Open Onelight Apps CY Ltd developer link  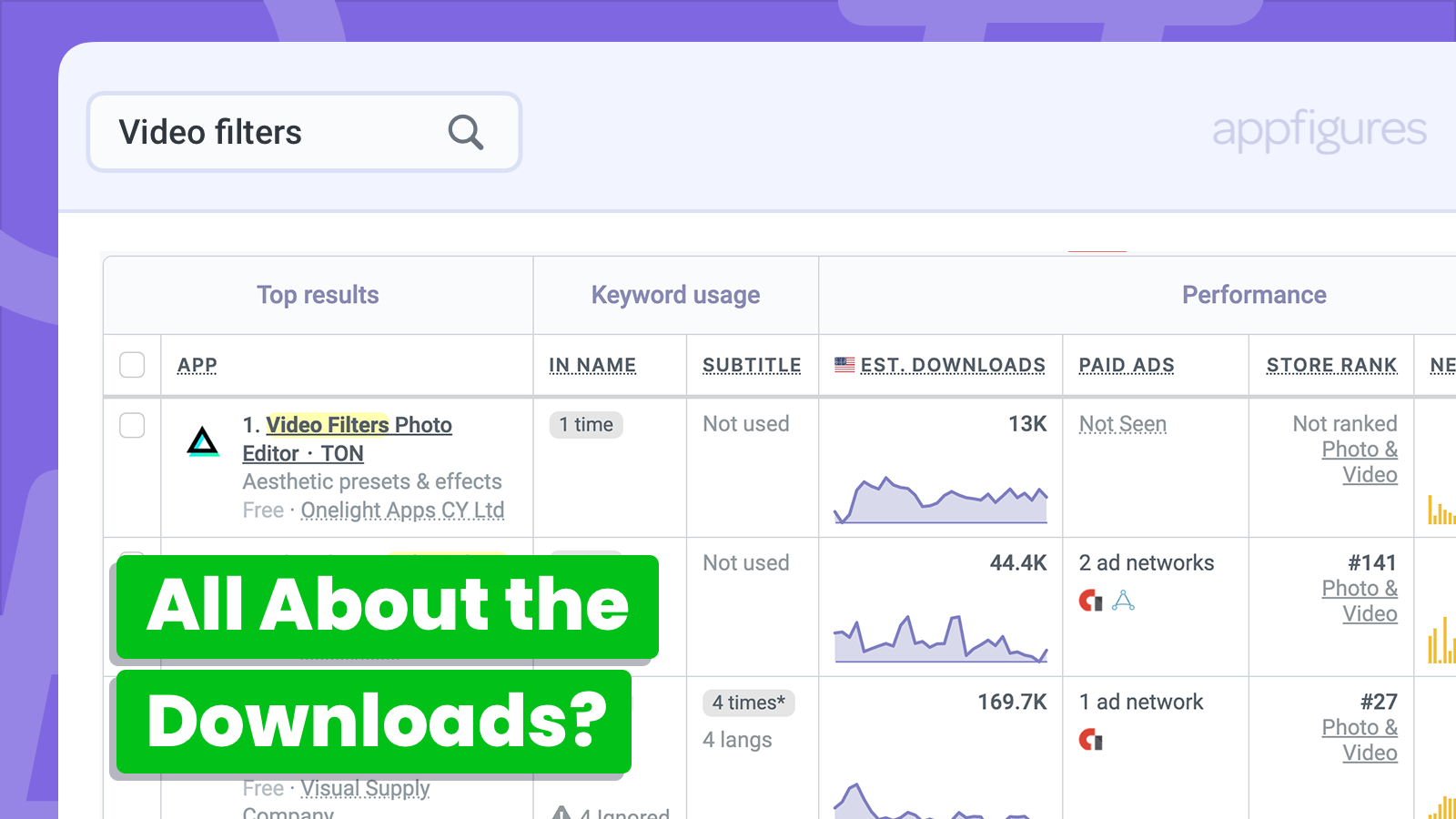point(402,511)
